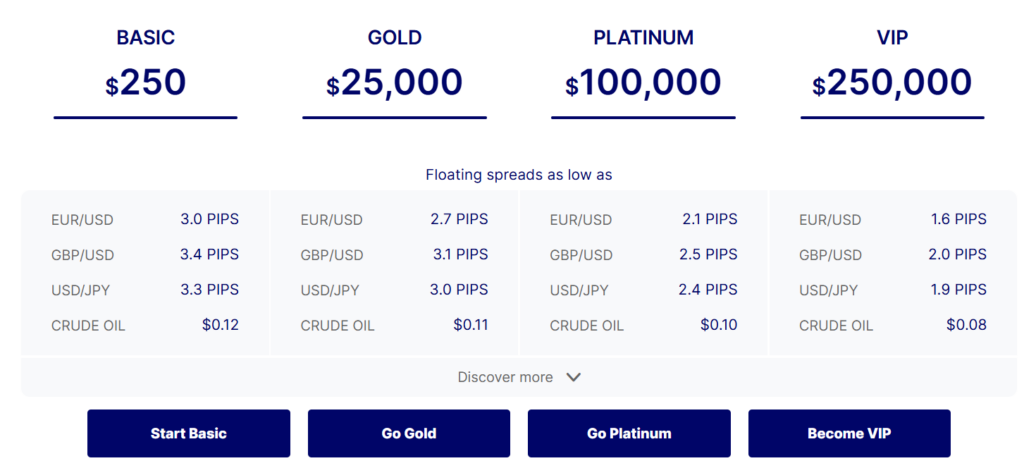Select the Go Platinum button
1024x468 pixels.
point(629,434)
